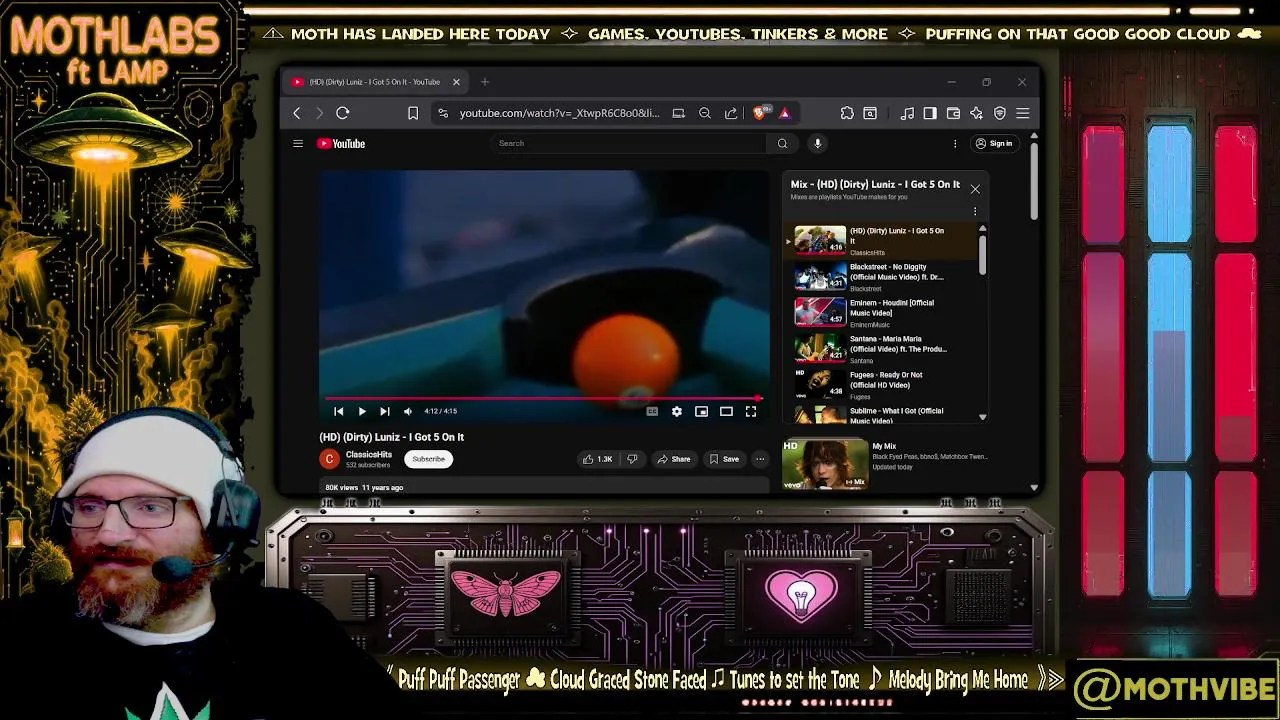The height and width of the screenshot is (720, 1280).
Task: Open the Leo AI sparkle icon
Action: (x=976, y=113)
